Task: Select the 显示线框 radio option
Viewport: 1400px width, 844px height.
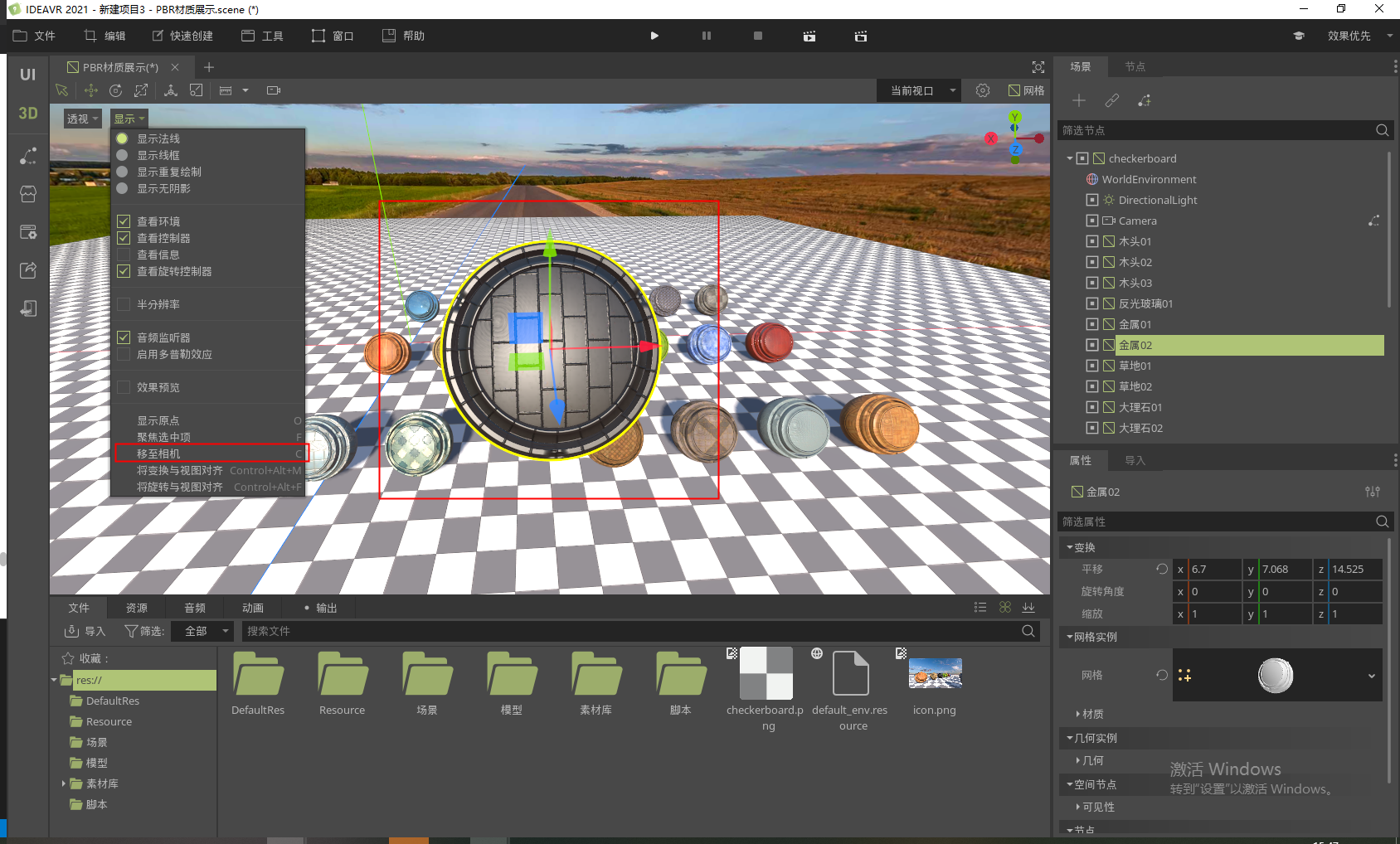Action: click(x=123, y=155)
